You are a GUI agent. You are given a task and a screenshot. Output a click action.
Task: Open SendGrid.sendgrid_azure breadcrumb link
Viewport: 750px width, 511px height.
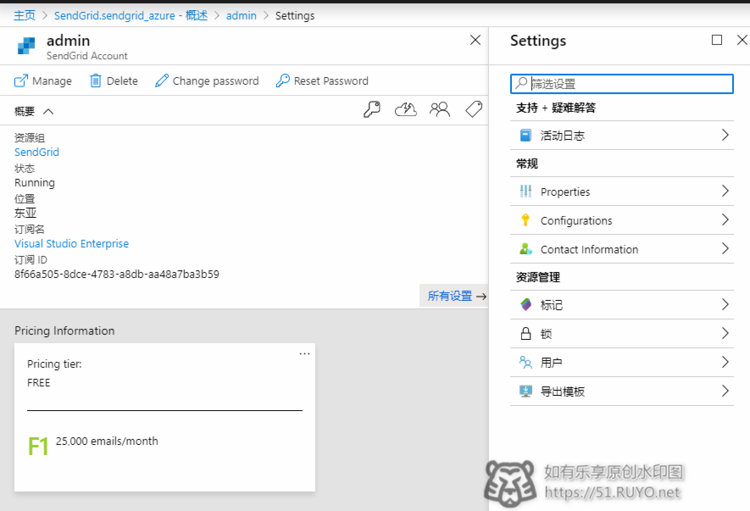pyautogui.click(x=131, y=16)
